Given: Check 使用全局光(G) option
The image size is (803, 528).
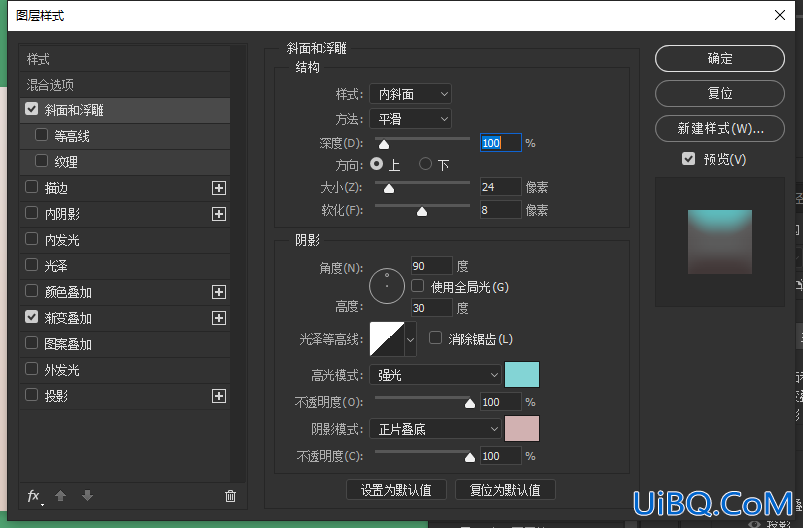Looking at the screenshot, I should 417,286.
